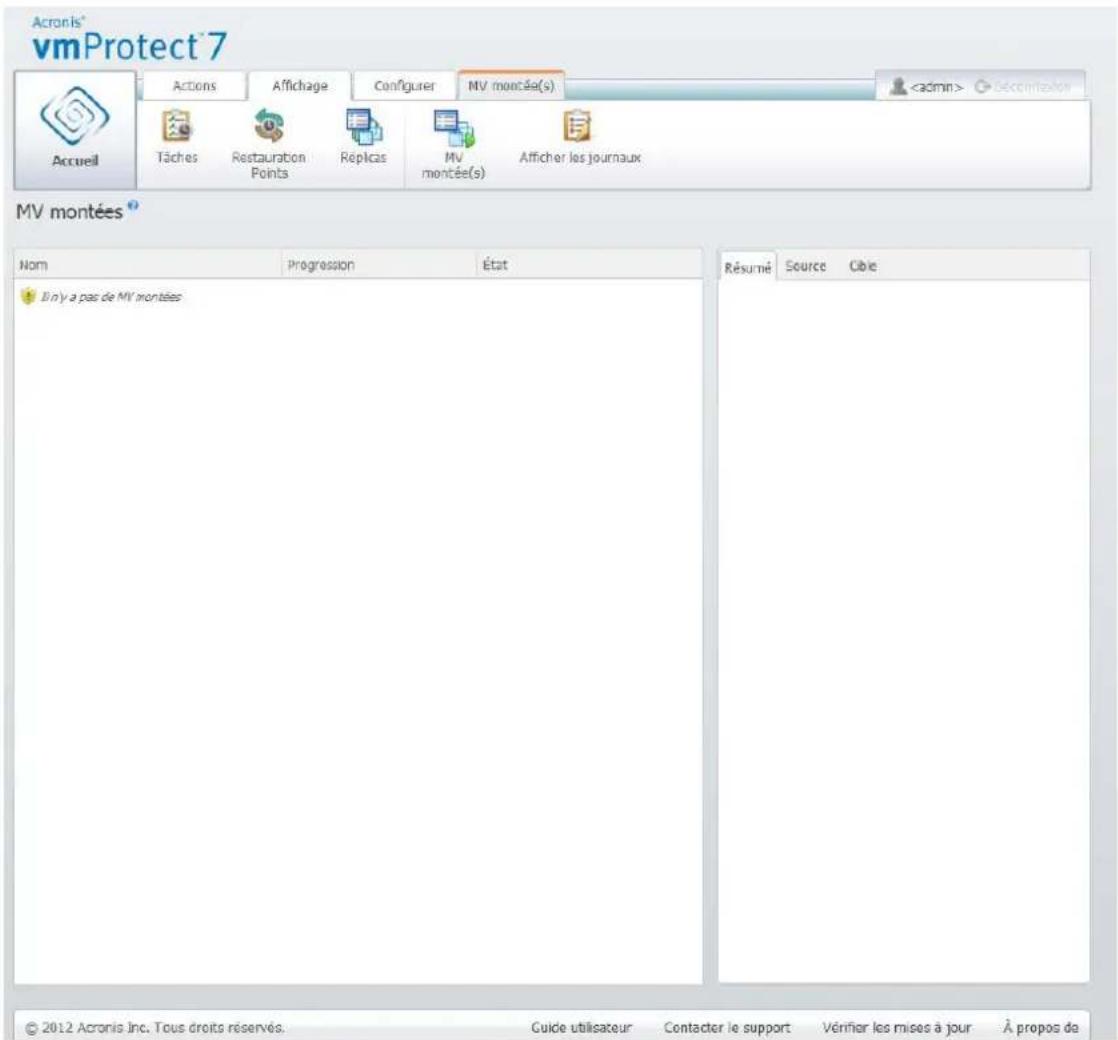This screenshot has width=1118, height=1040.
Task: Open the À propos de link
Action: [1040, 1027]
